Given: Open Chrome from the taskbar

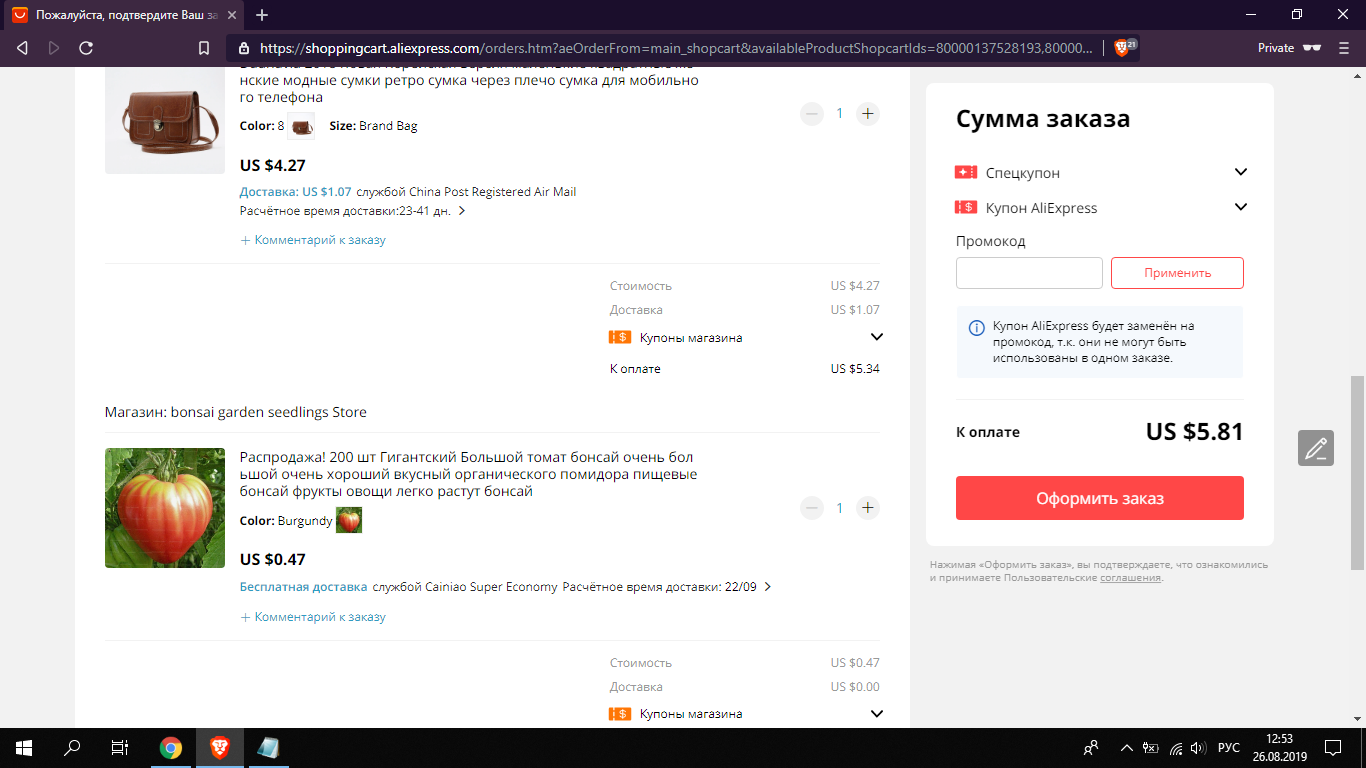Looking at the screenshot, I should 171,747.
